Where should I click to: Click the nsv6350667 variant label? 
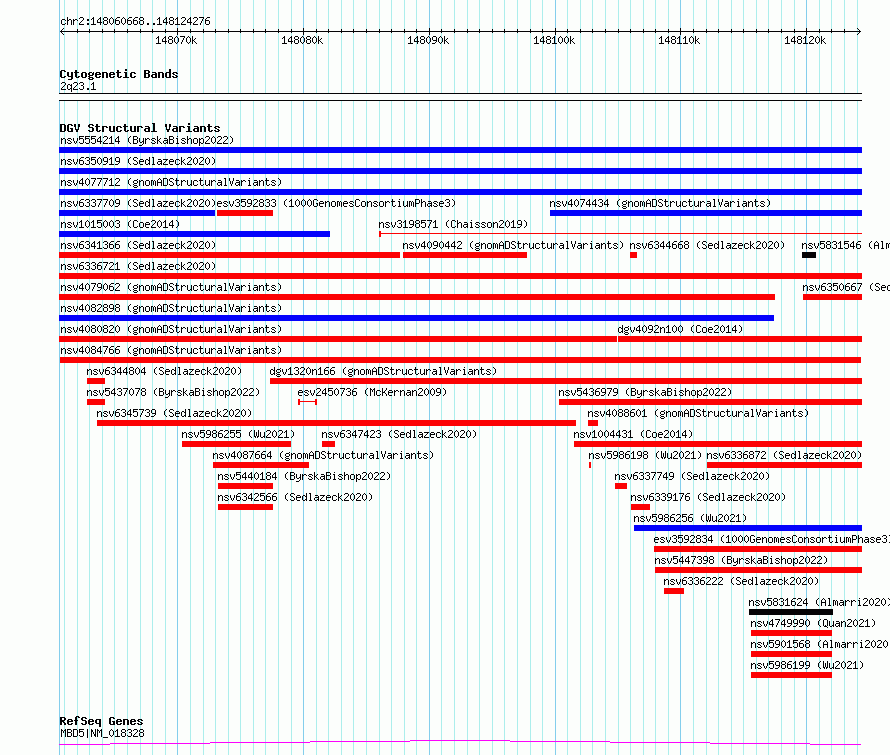(846, 287)
